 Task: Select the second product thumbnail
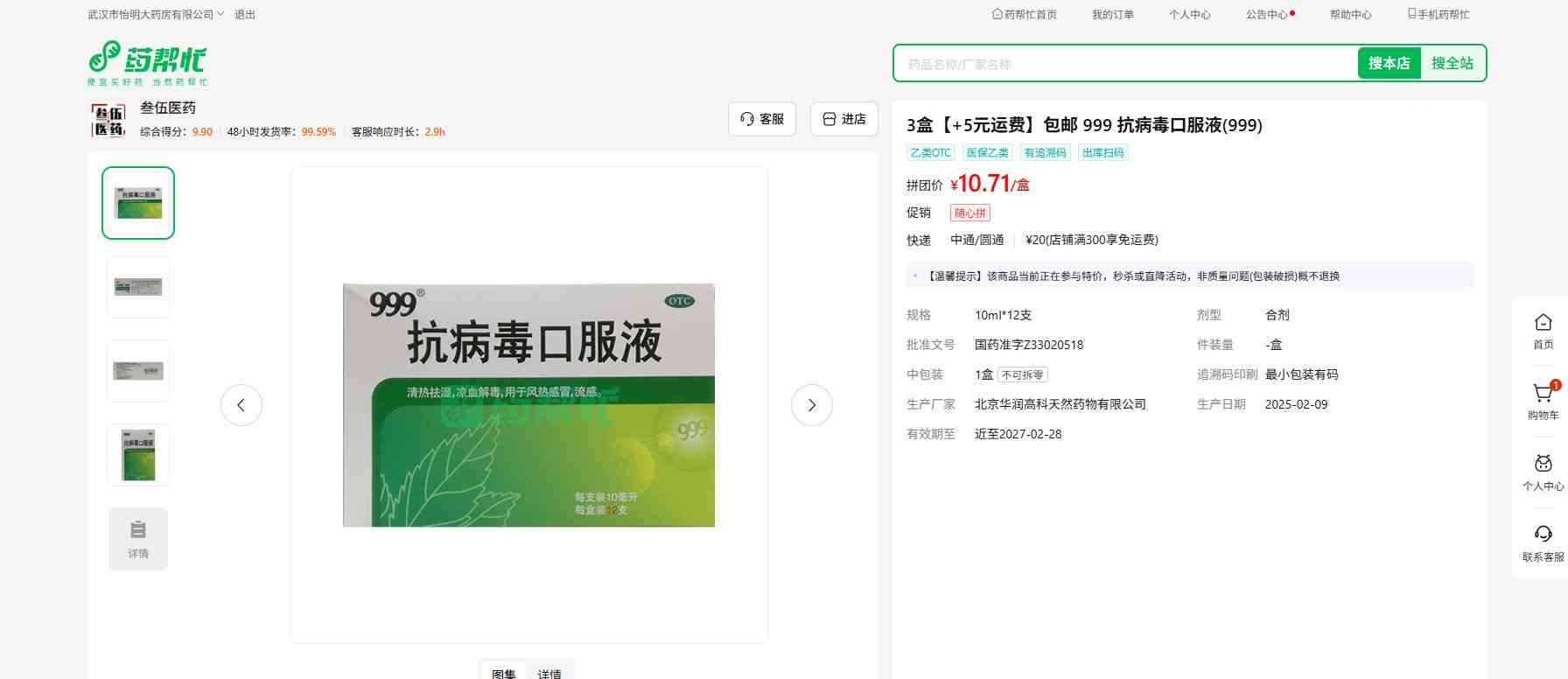point(138,287)
